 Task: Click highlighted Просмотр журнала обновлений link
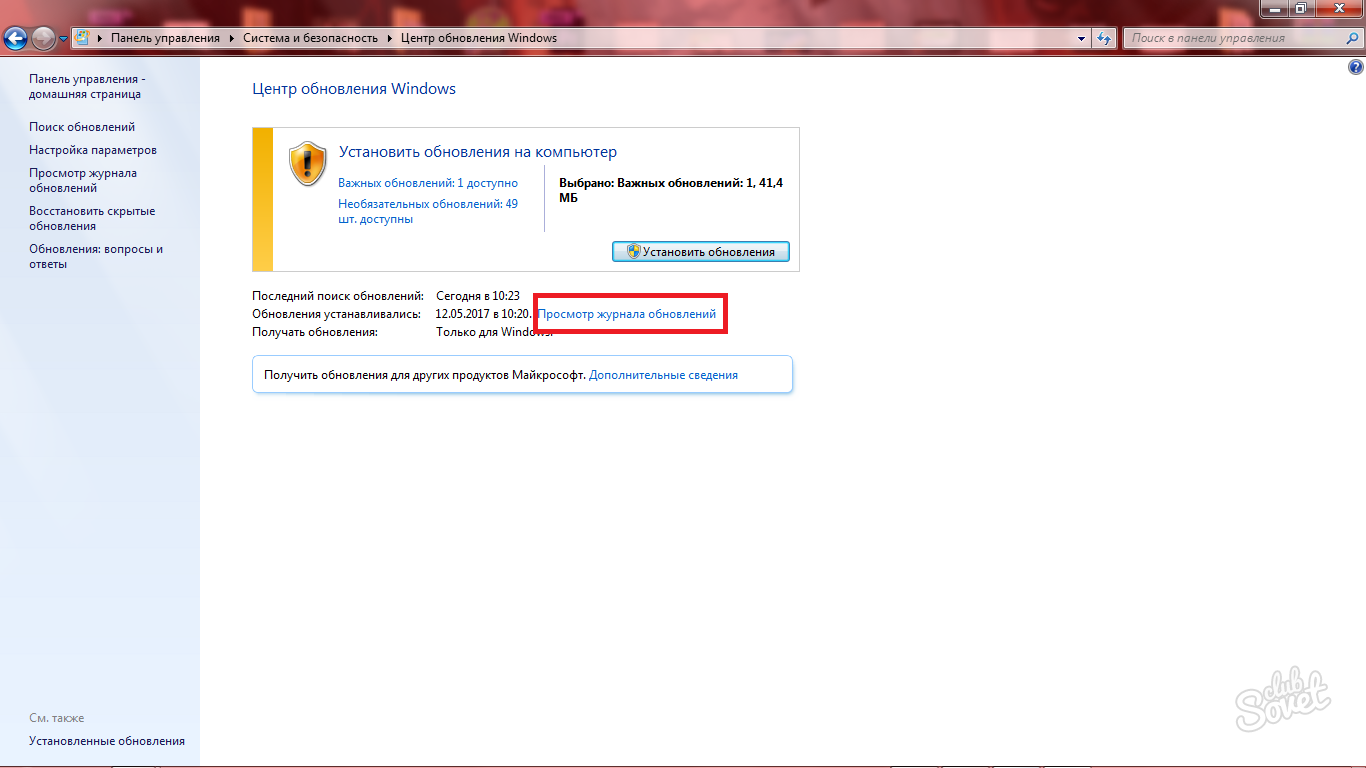(627, 314)
